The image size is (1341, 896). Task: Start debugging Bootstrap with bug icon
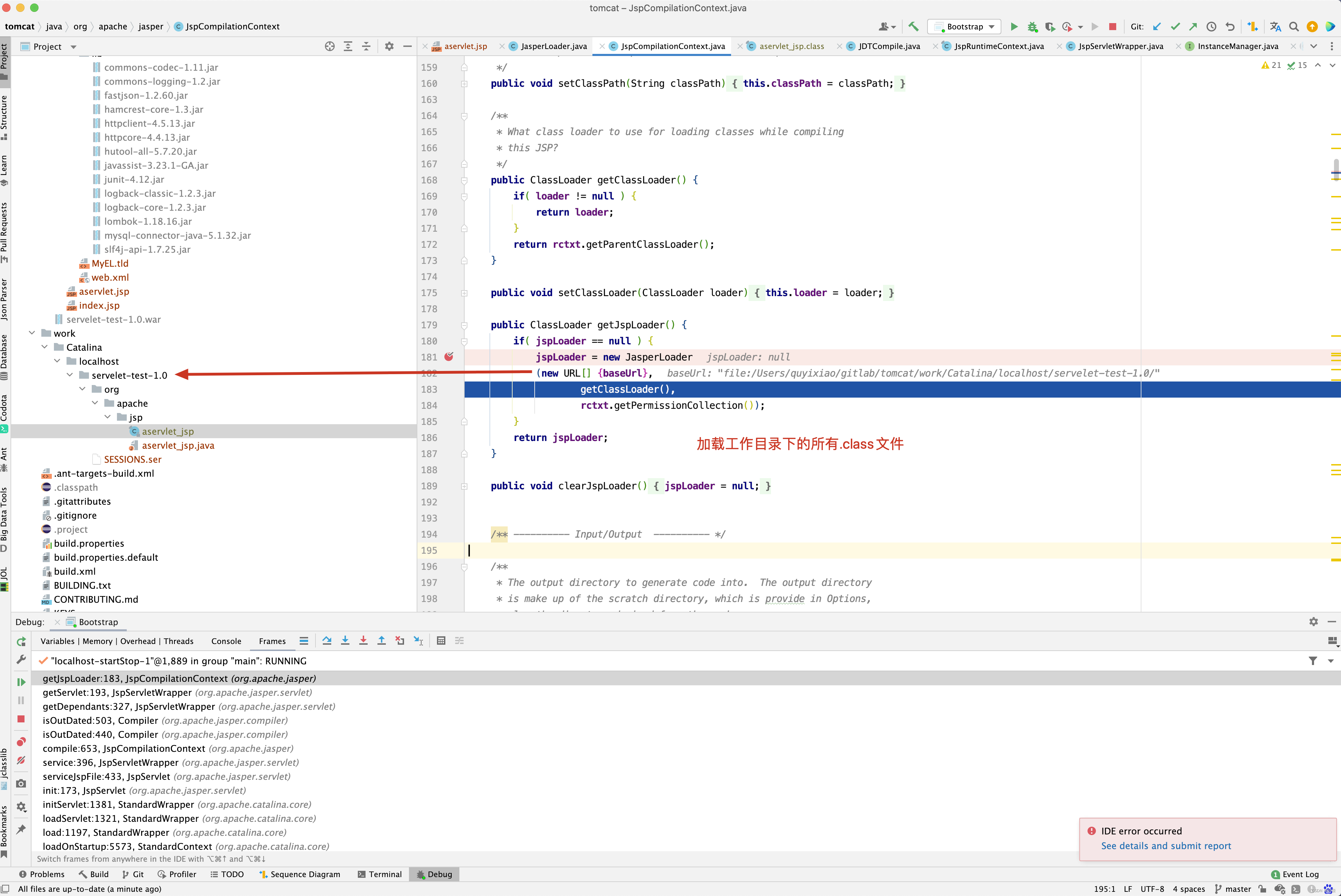point(1032,26)
